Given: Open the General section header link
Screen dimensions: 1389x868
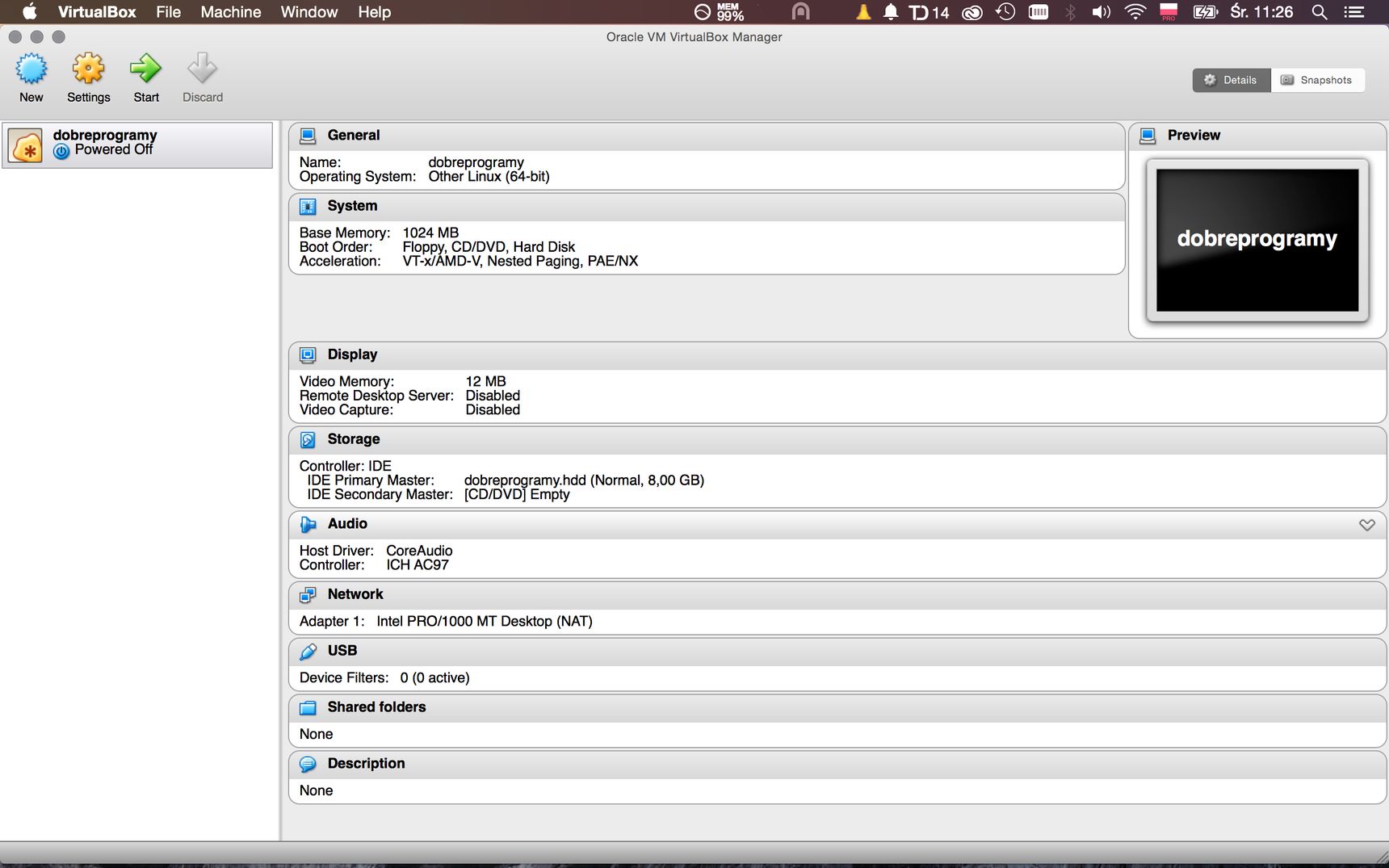Looking at the screenshot, I should click(x=354, y=136).
